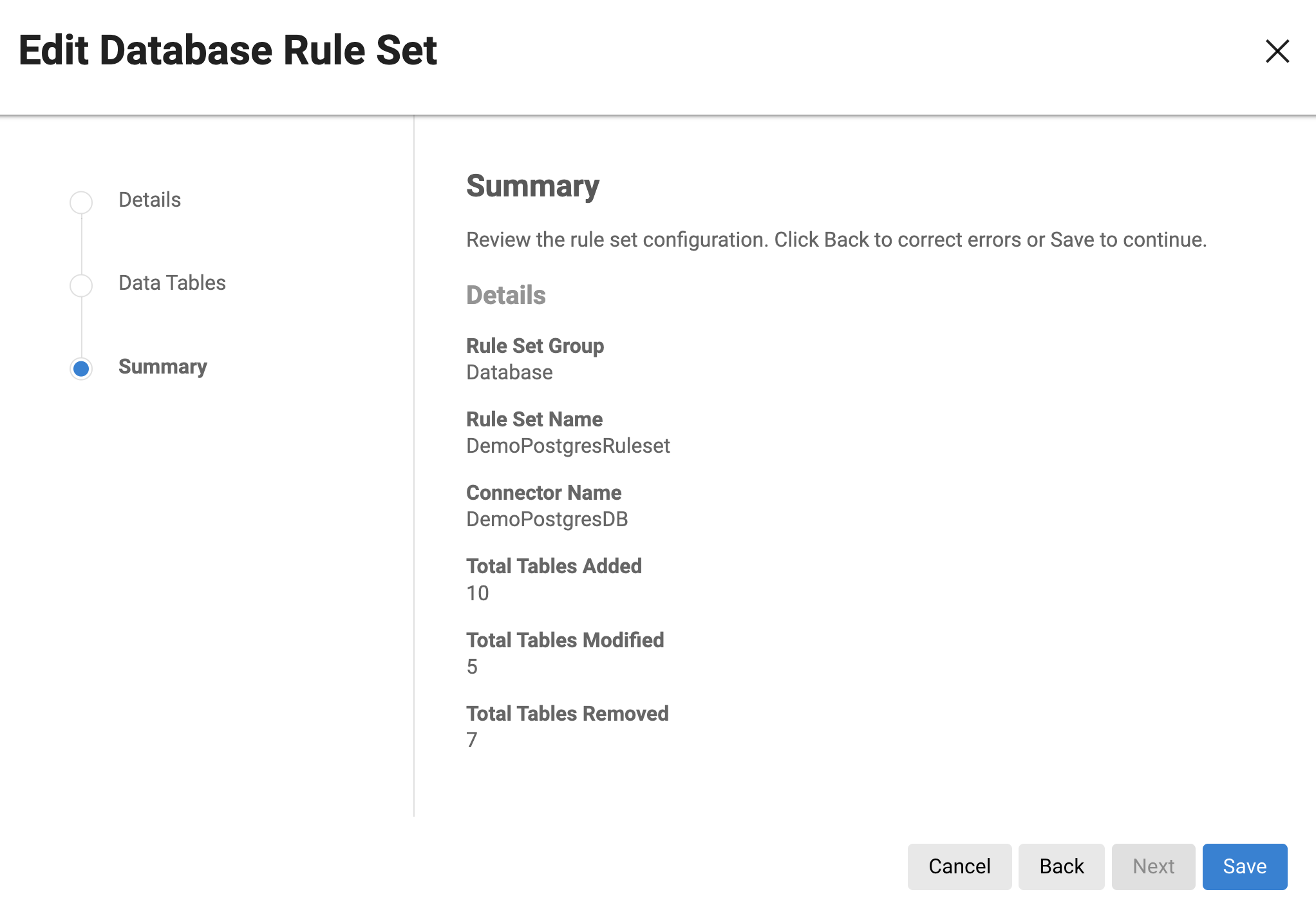This screenshot has width=1316, height=912.
Task: Open the Data Tables wizard step label
Action: tap(172, 283)
